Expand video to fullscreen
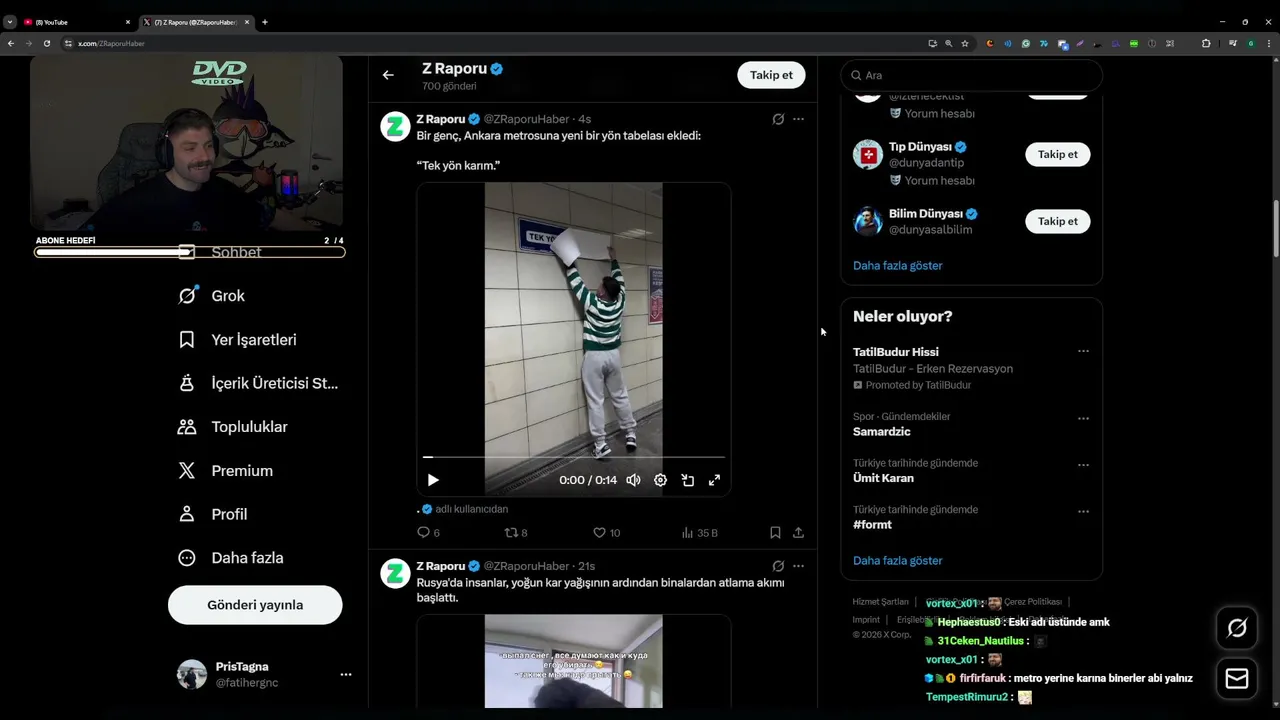 coord(714,480)
